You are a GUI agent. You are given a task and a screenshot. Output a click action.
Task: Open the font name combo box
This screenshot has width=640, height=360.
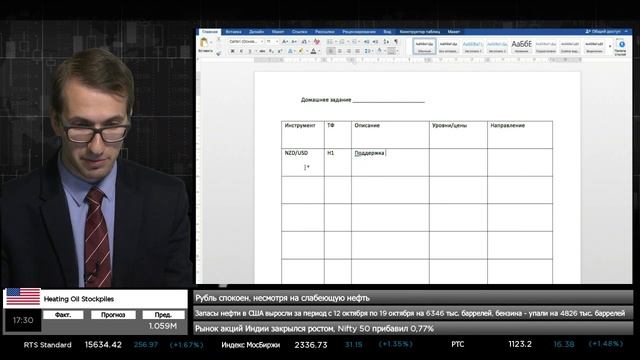pos(246,42)
